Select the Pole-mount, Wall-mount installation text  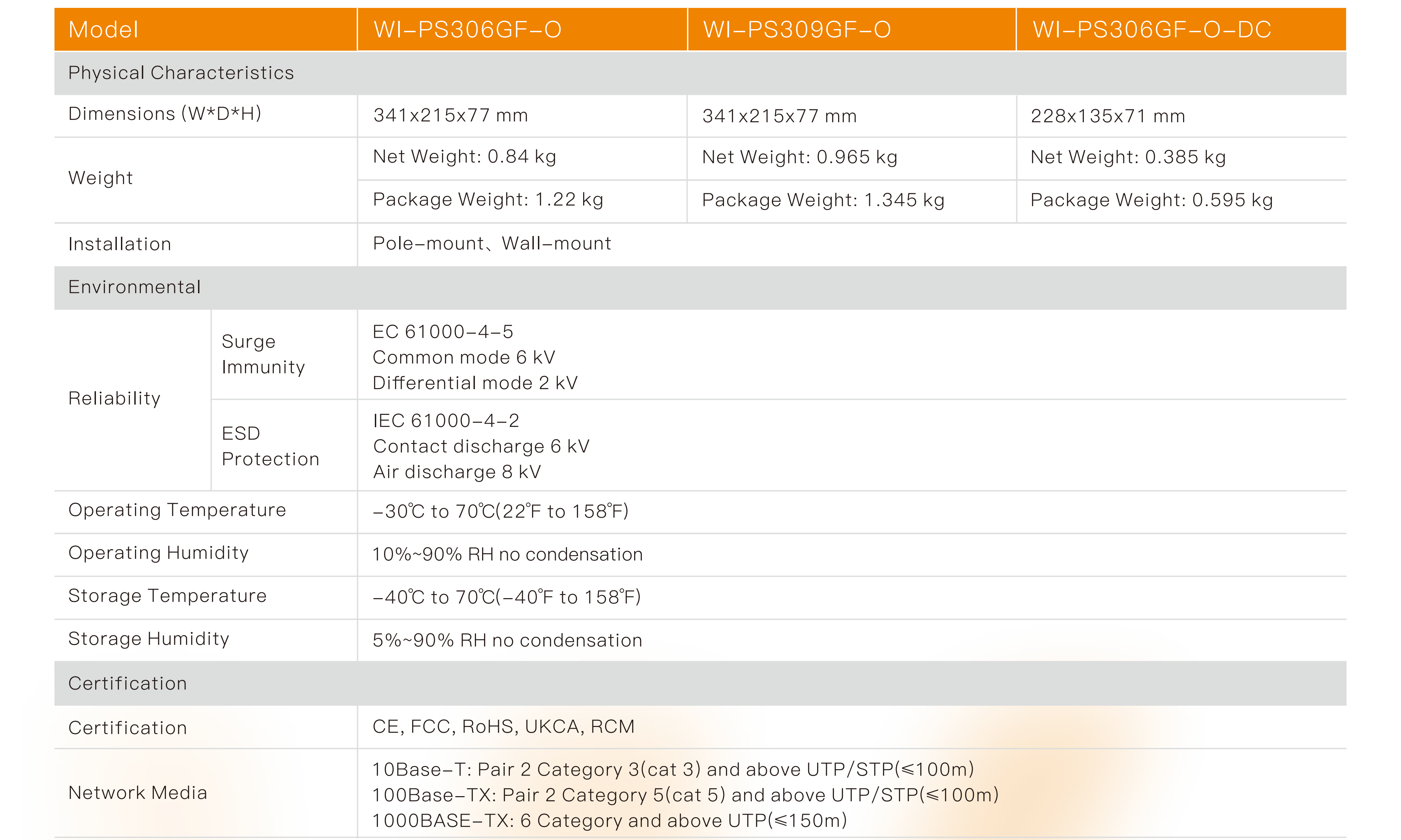pyautogui.click(x=491, y=243)
